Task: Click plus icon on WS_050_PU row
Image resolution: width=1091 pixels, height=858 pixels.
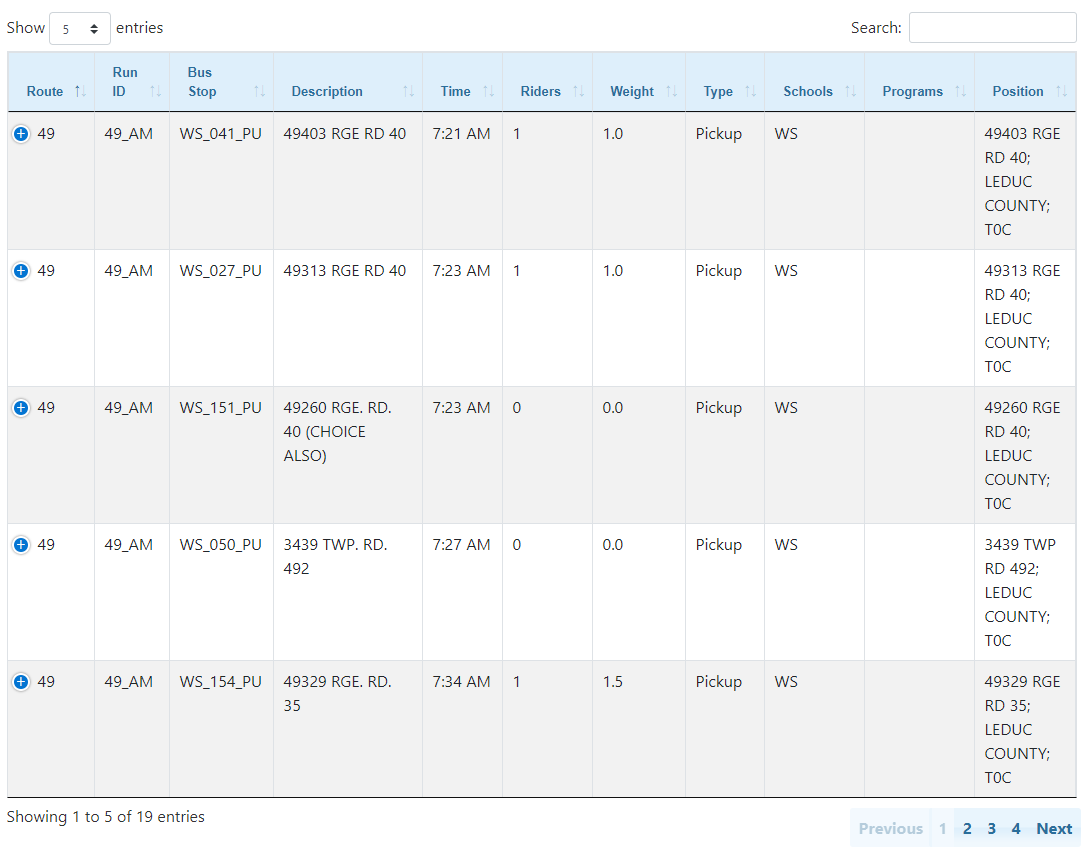Action: (x=21, y=545)
